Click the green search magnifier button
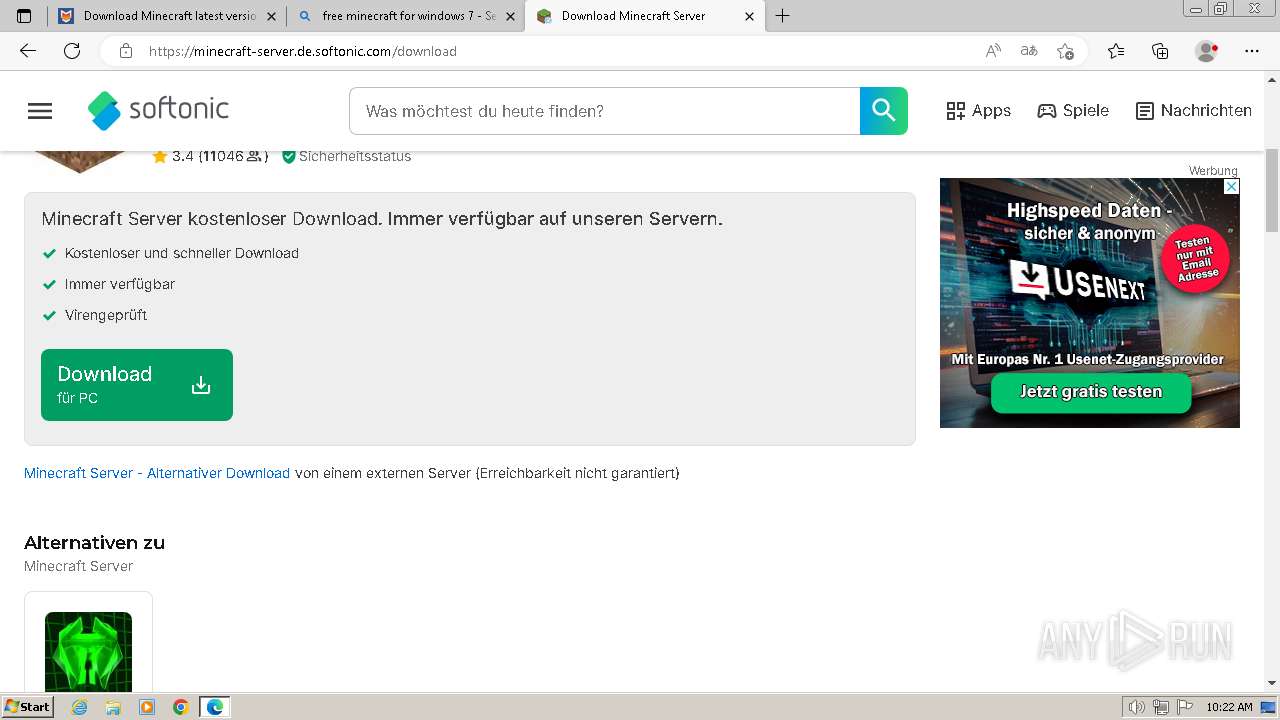The height and width of the screenshot is (720, 1280). point(884,111)
